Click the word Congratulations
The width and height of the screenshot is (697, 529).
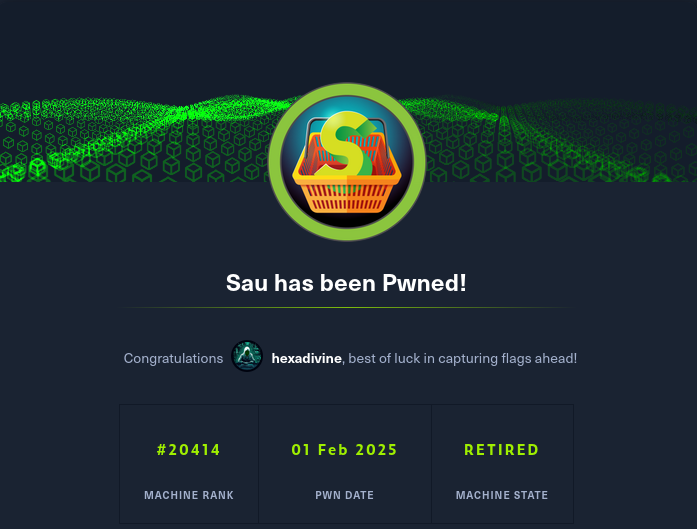click(x=173, y=358)
